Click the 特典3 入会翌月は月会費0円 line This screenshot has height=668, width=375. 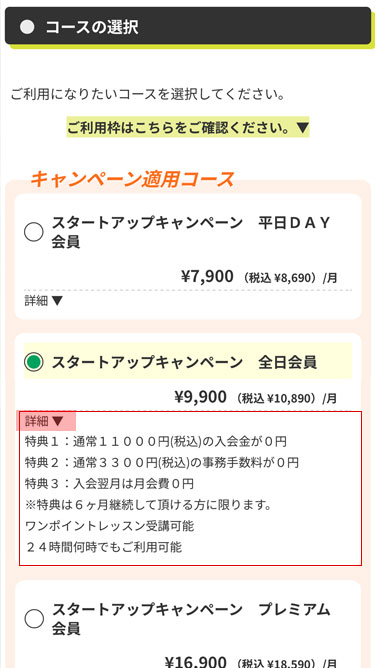click(110, 484)
